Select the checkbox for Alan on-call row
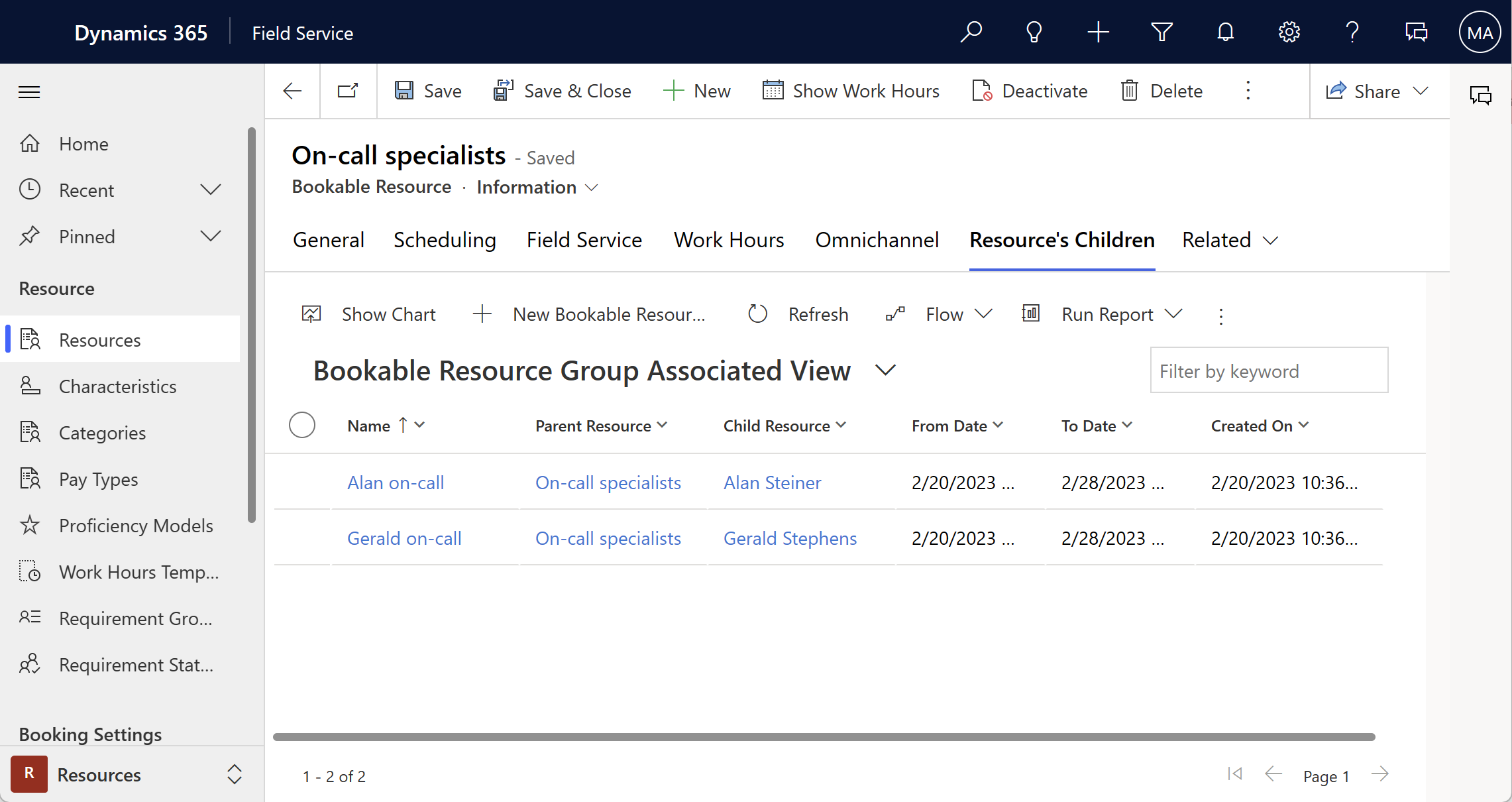Screen dimensions: 1512x802 303,482
